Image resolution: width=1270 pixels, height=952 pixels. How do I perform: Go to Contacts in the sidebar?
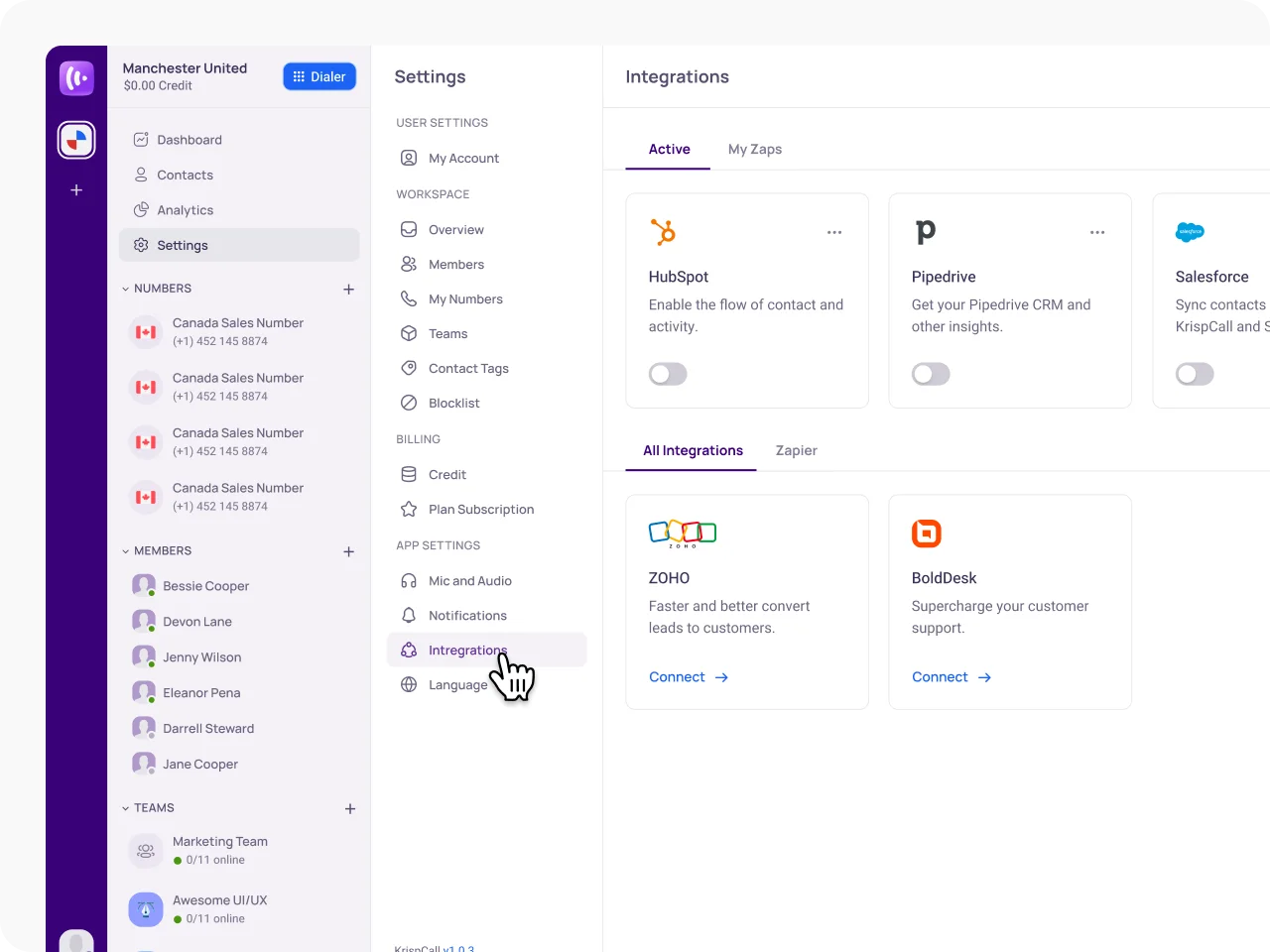coord(239,175)
